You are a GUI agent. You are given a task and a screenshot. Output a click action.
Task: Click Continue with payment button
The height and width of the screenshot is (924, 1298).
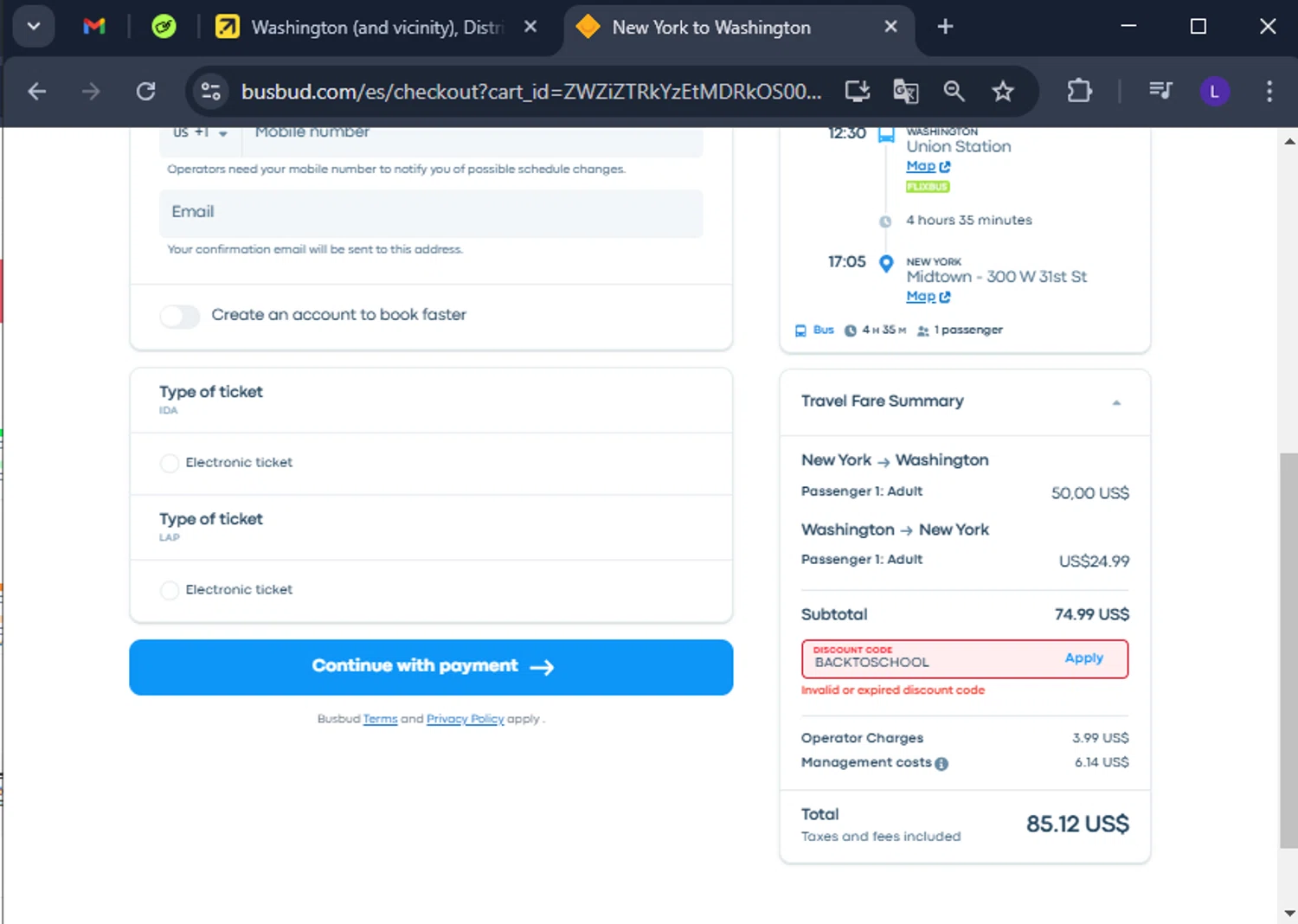pyautogui.click(x=431, y=667)
